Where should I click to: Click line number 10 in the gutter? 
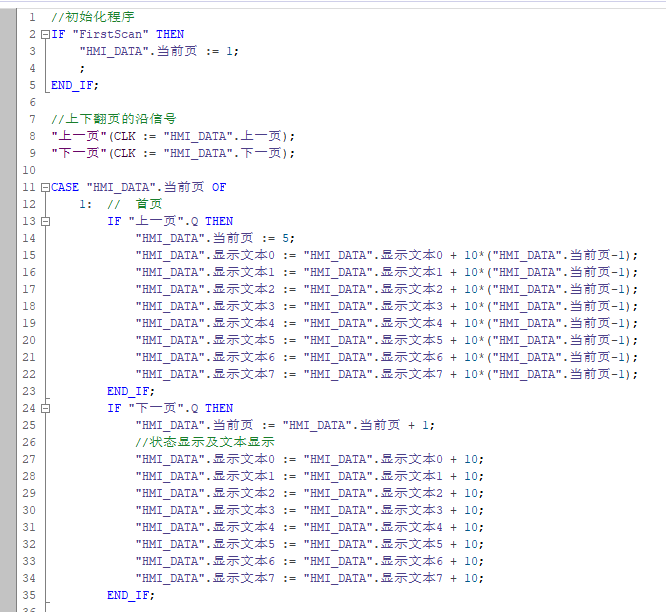click(x=29, y=170)
